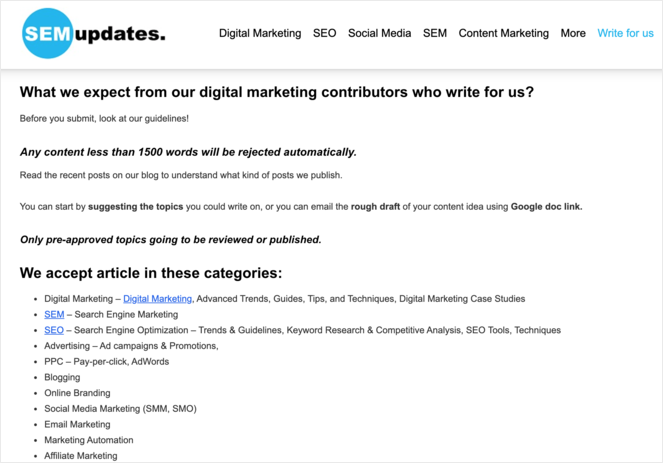Select SEO in the top navigation bar

pyautogui.click(x=324, y=33)
